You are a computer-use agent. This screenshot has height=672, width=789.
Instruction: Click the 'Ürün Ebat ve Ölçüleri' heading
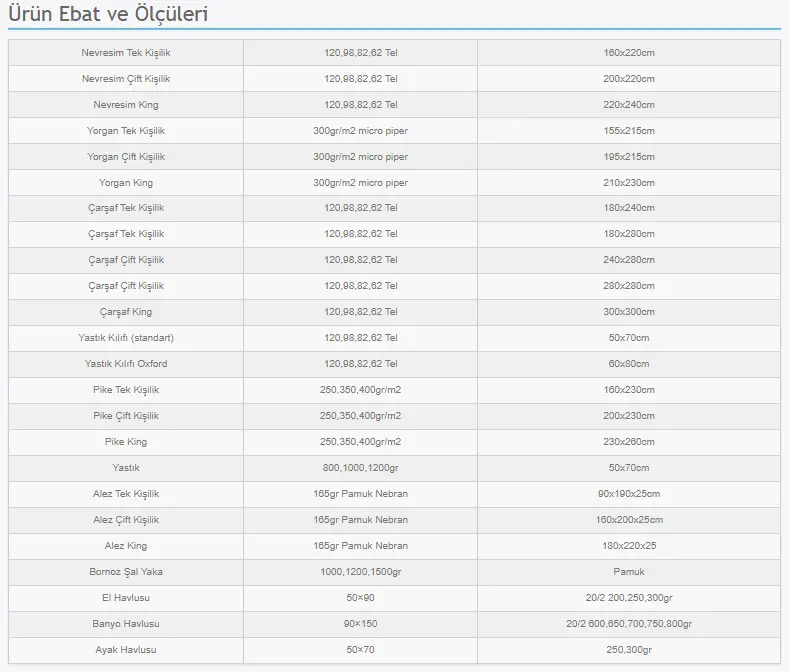coord(108,15)
